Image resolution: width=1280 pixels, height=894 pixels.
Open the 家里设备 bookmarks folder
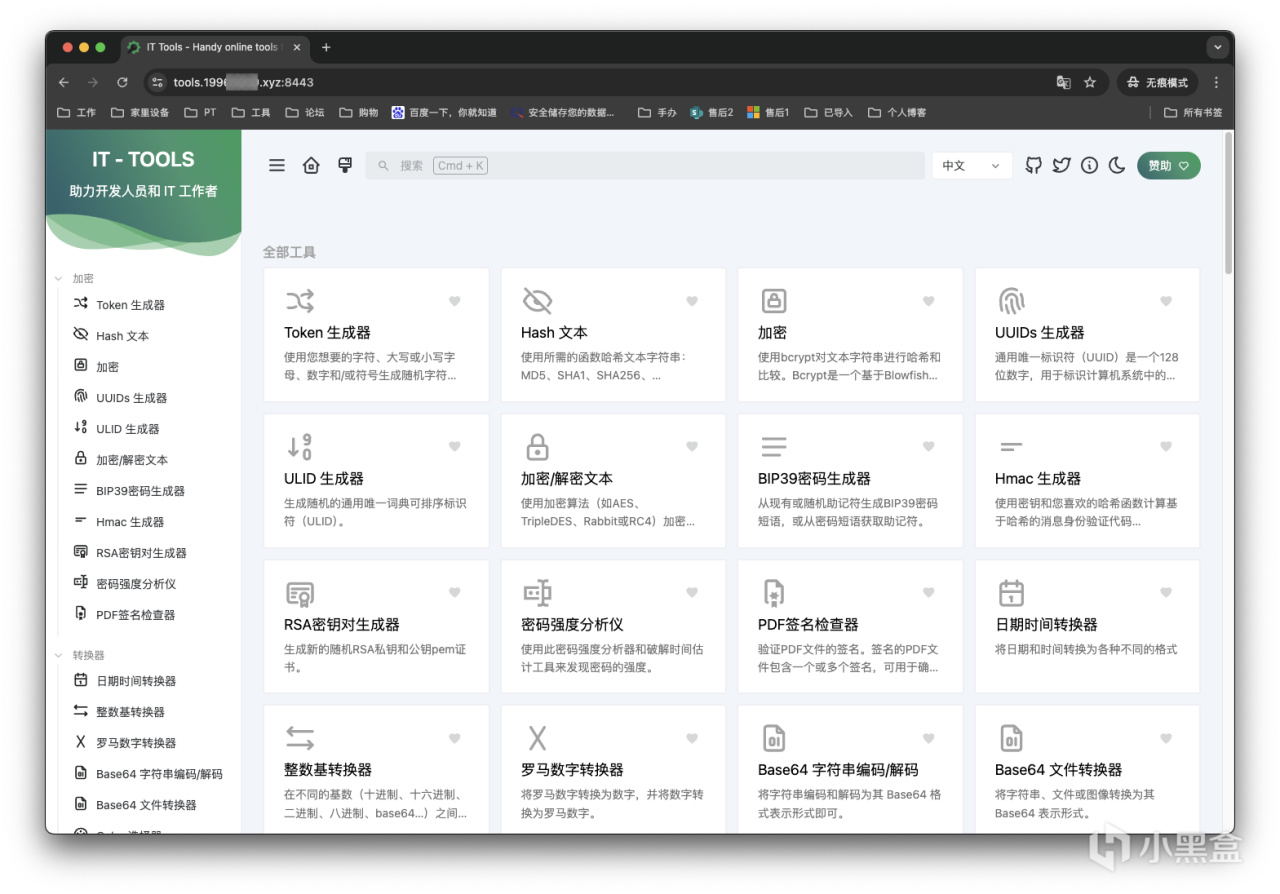click(140, 113)
